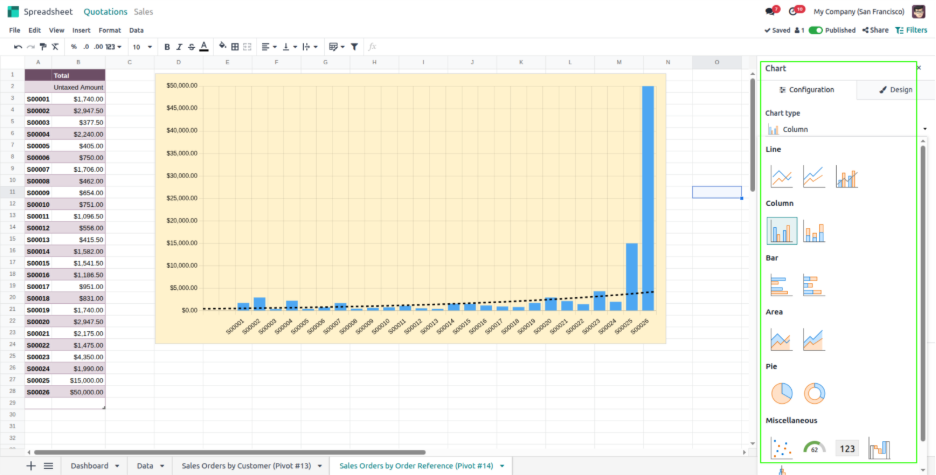Open the messages chat icon in the header
This screenshot has width=936, height=475.
[x=771, y=11]
